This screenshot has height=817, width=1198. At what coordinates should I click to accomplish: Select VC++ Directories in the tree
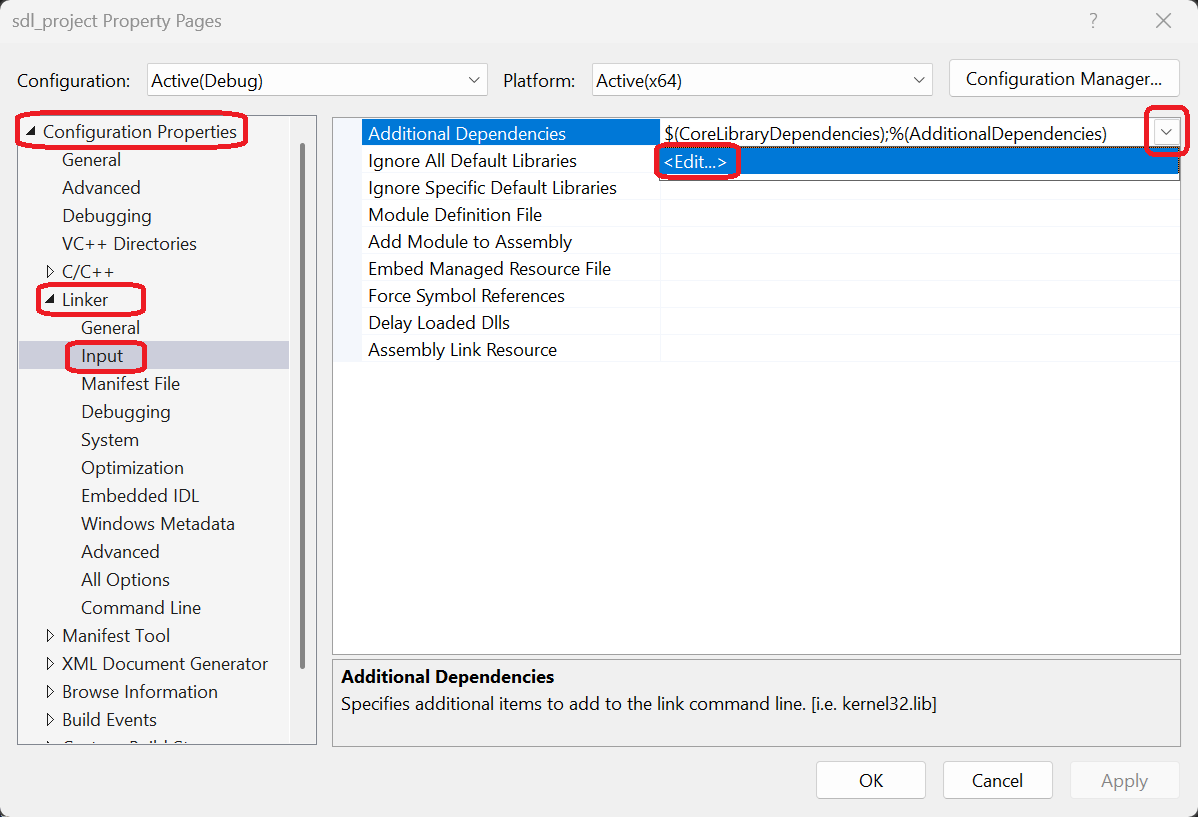[x=129, y=244]
